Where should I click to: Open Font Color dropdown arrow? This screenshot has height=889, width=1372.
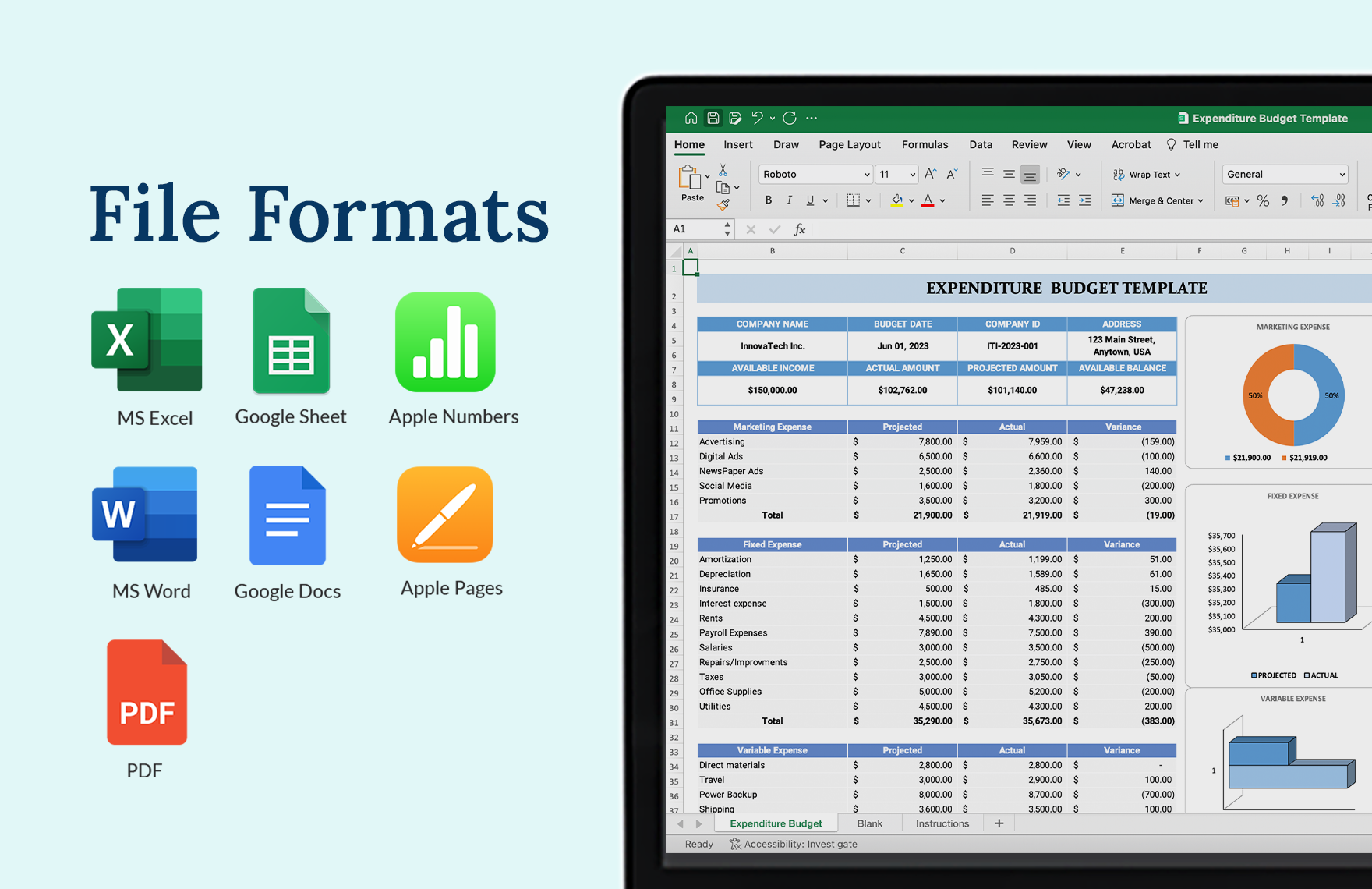(942, 201)
